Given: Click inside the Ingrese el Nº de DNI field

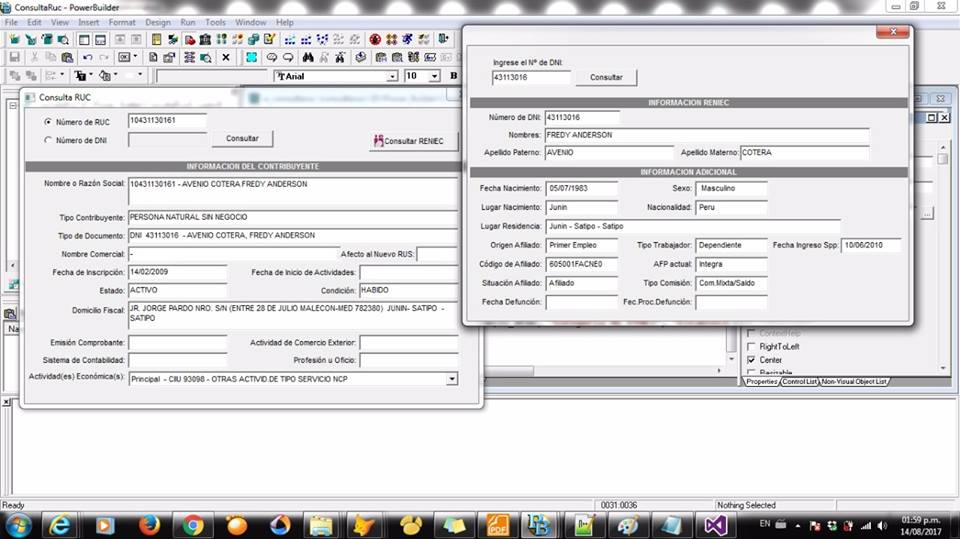Looking at the screenshot, I should 531,77.
